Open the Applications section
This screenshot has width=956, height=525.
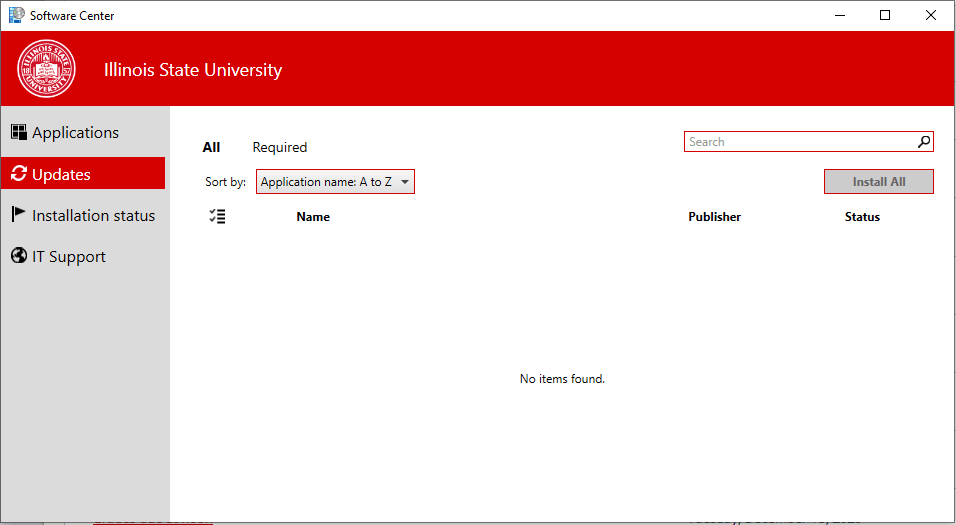[x=83, y=132]
